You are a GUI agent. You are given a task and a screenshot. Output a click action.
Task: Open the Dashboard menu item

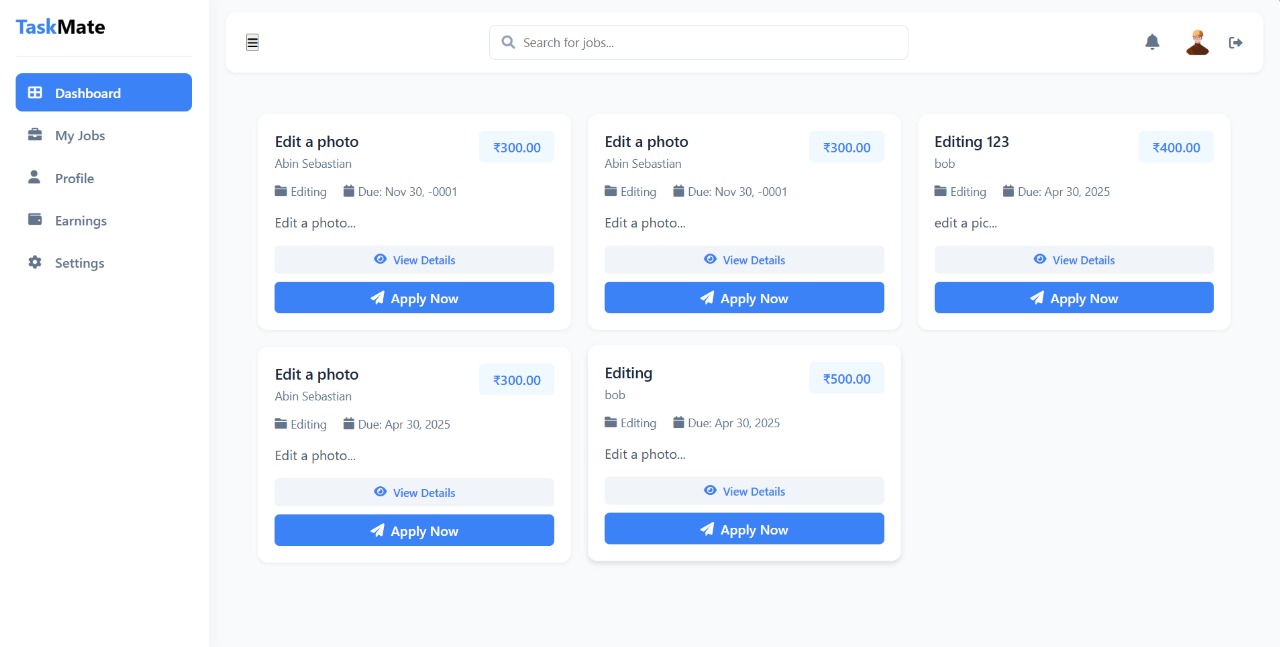(104, 93)
